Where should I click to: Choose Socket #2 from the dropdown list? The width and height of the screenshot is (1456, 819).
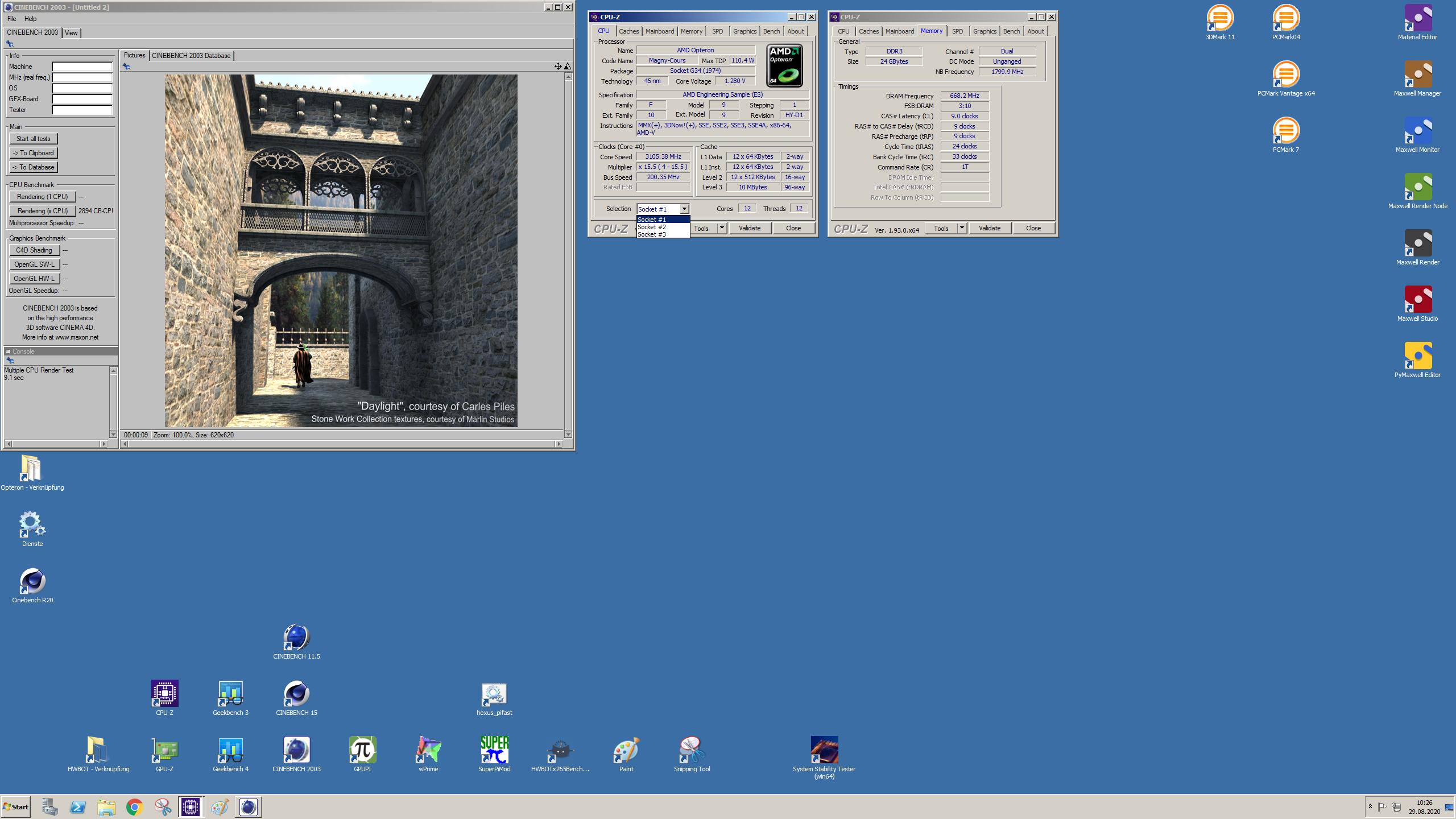(x=663, y=227)
